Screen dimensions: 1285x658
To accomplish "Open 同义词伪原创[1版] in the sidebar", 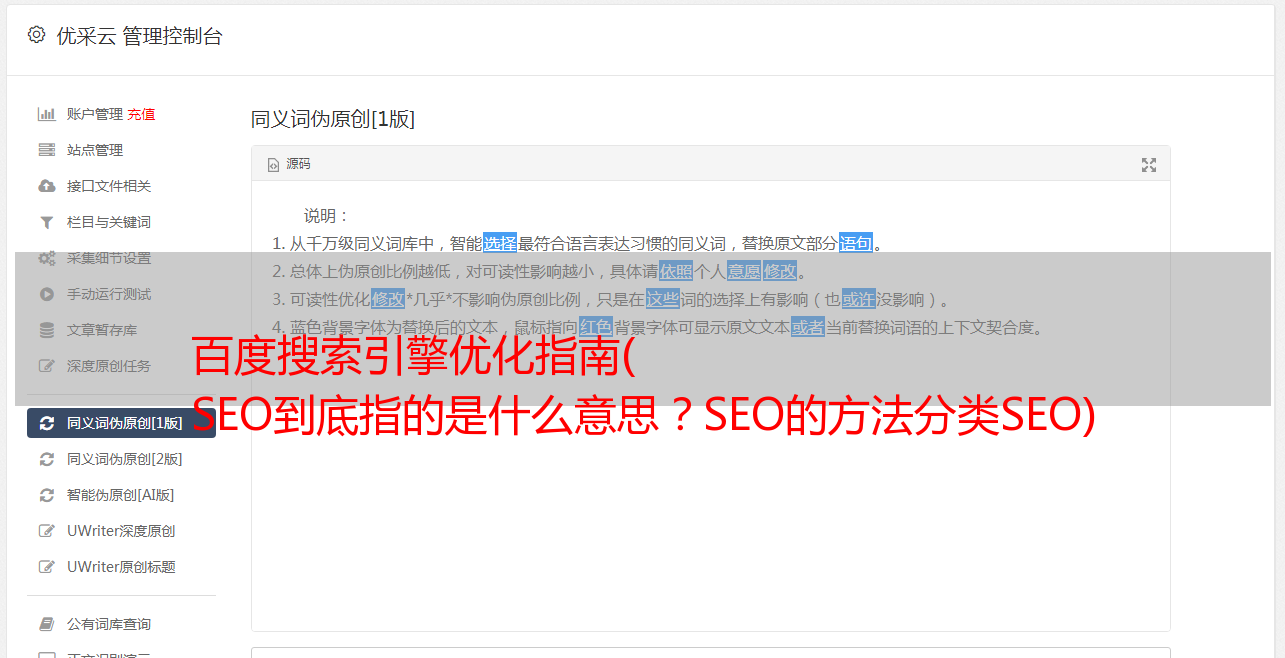I will point(121,423).
